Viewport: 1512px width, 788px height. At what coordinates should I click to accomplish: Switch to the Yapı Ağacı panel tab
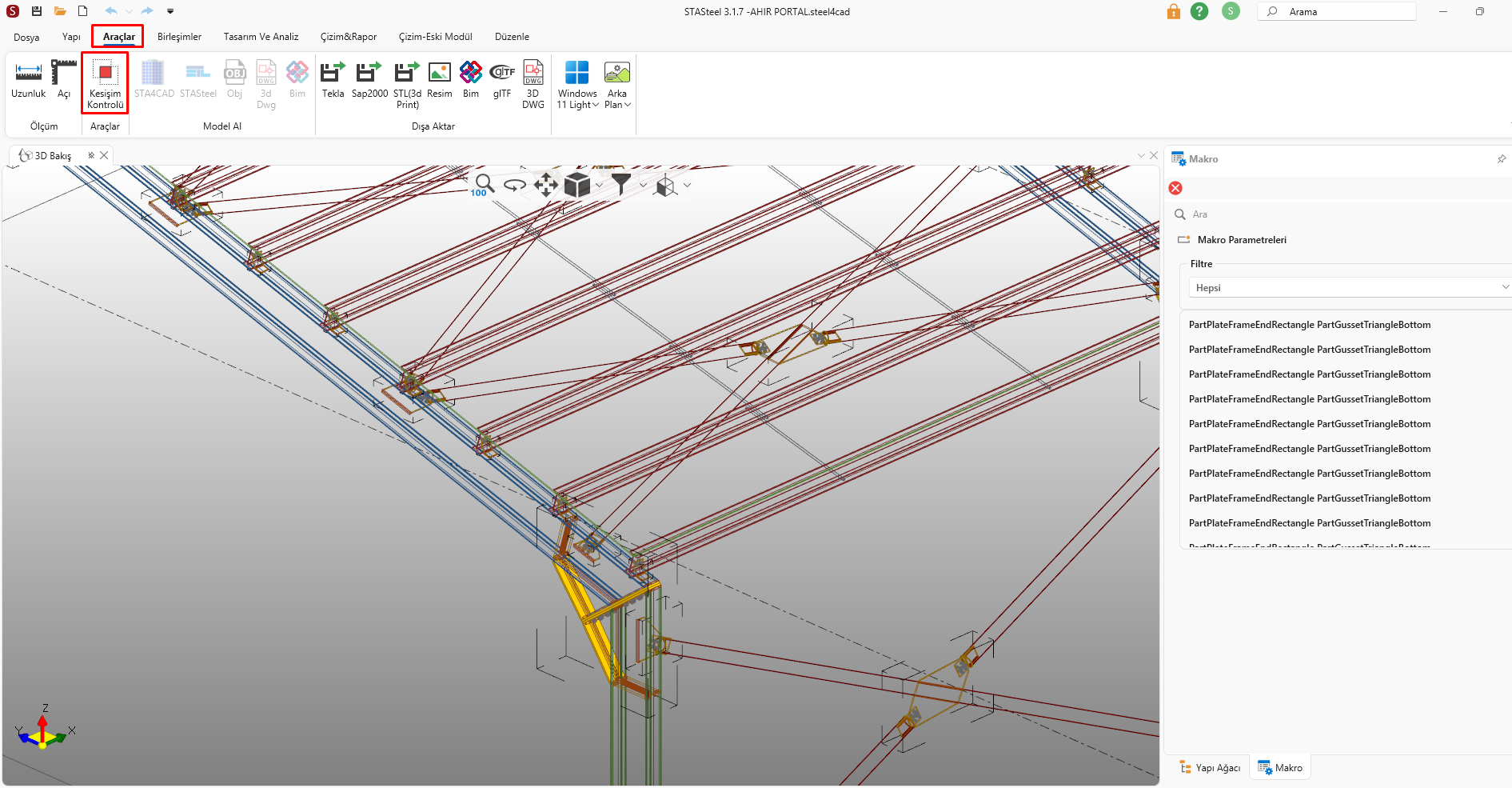[x=1211, y=768]
